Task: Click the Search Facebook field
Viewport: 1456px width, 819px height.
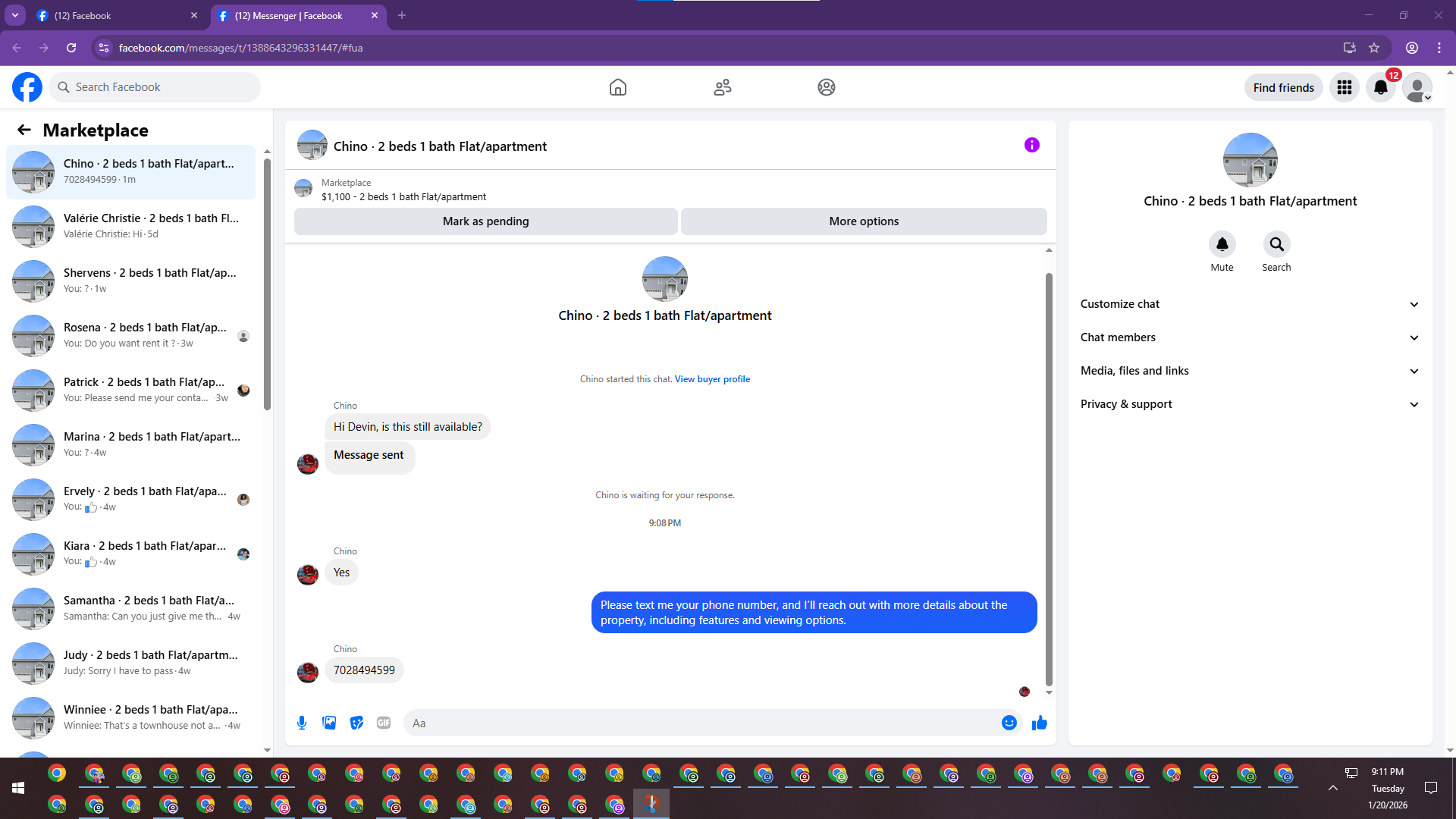Action: 155,87
